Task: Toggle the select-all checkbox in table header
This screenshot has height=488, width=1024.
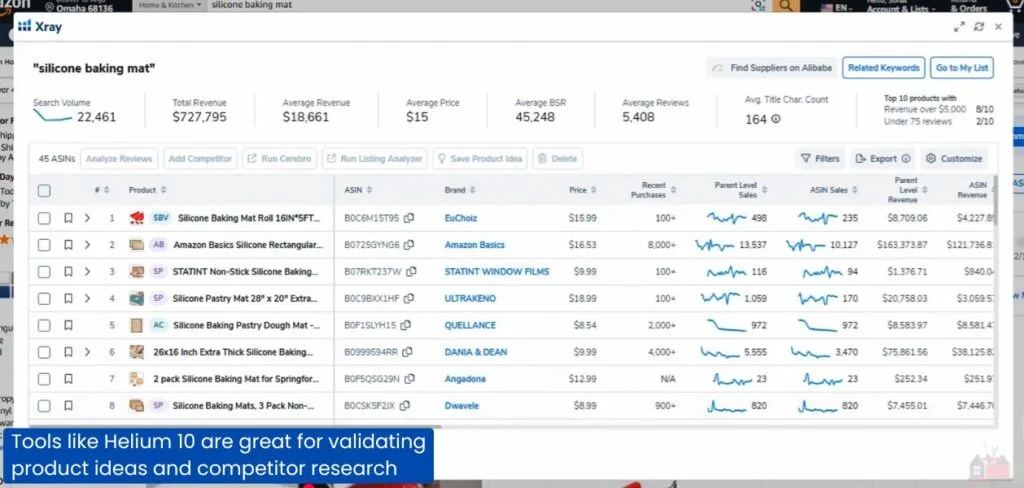Action: click(x=44, y=191)
